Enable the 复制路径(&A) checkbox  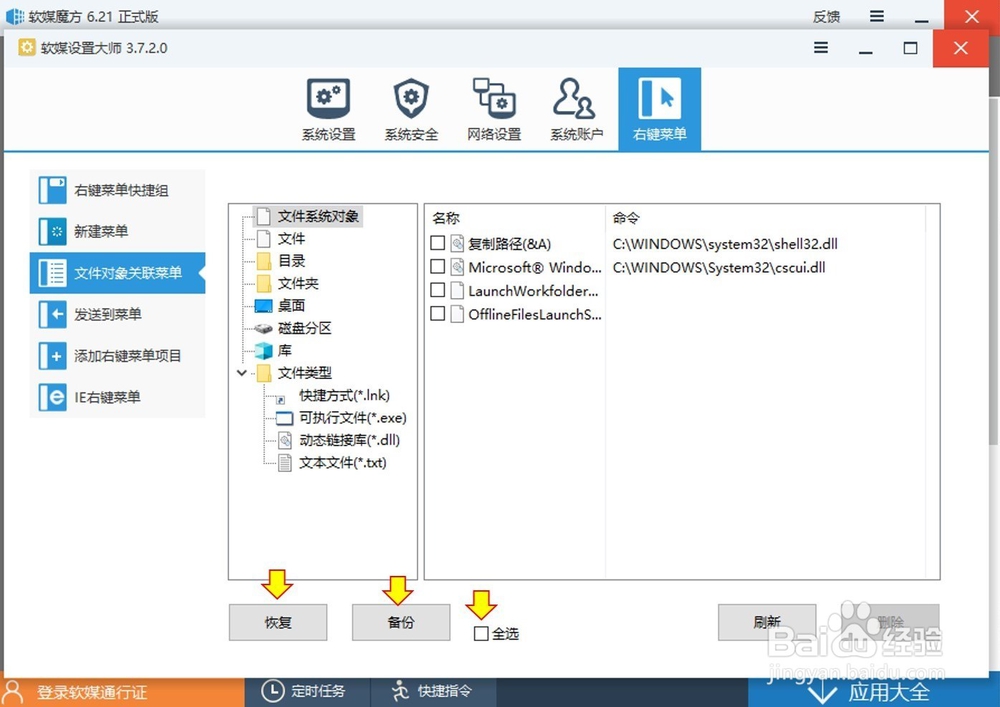click(x=436, y=242)
